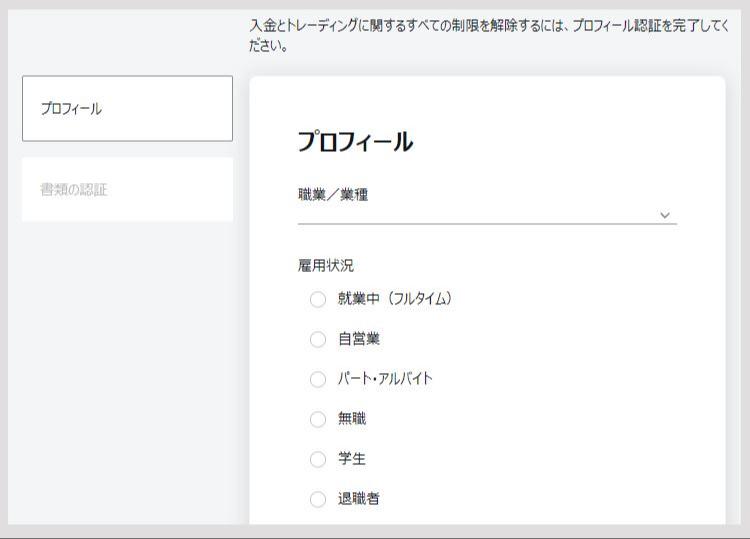The image size is (750, 539).
Task: Click the profile verification notice text
Action: coord(489,35)
